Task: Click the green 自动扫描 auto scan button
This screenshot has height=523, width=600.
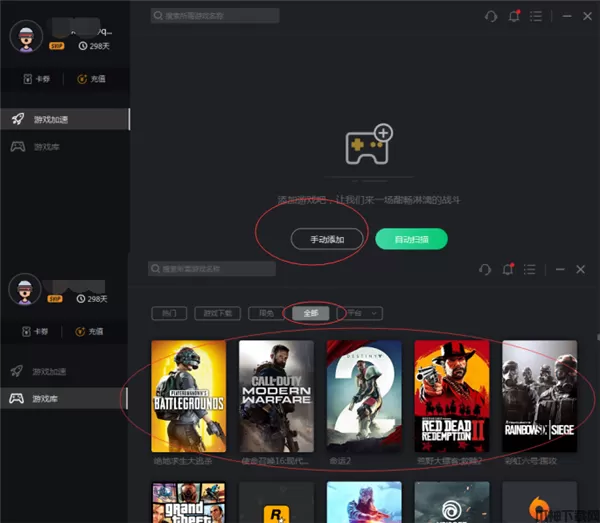Action: 411,239
